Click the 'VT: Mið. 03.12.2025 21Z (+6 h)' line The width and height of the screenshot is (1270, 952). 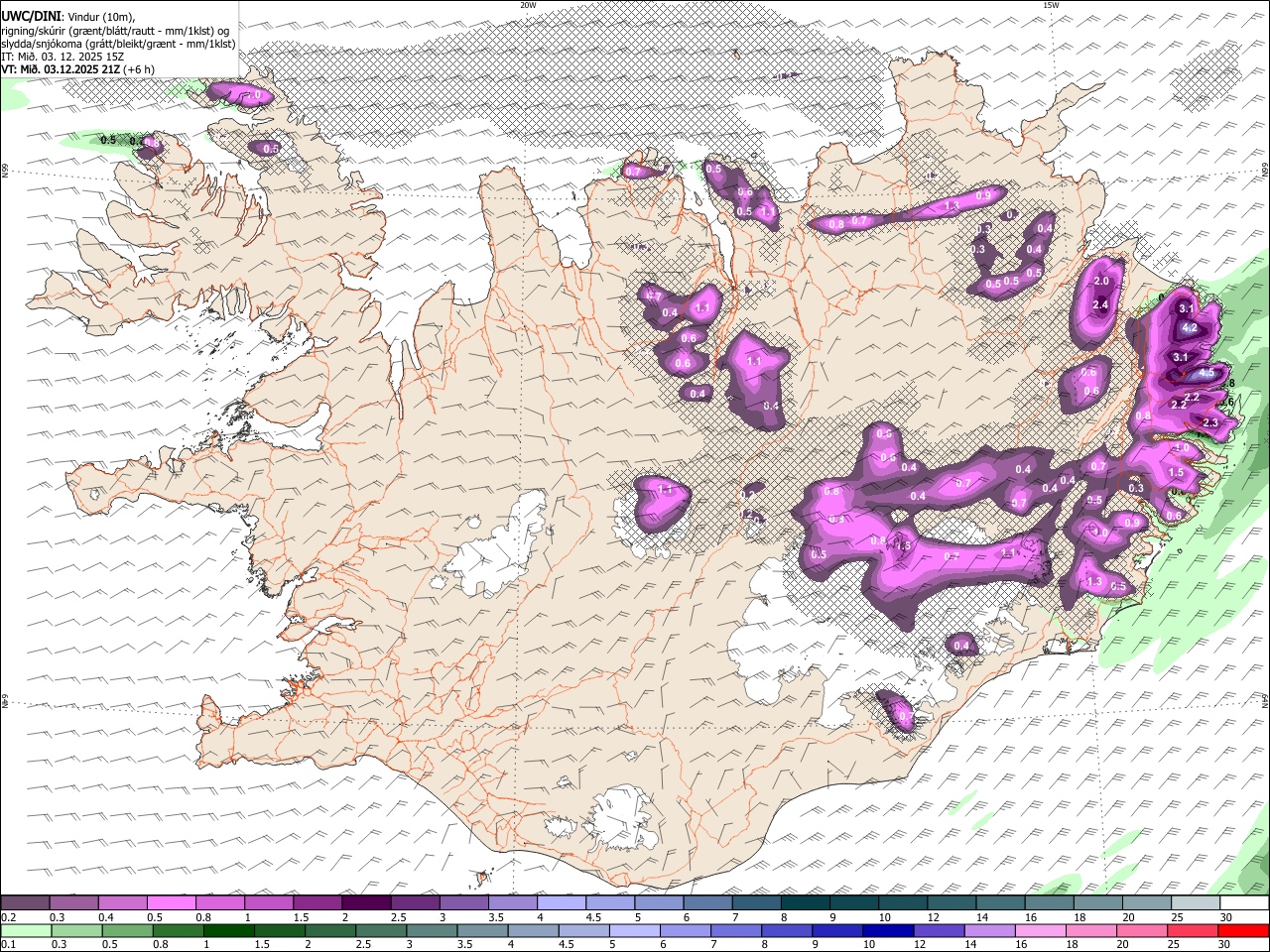coord(77,69)
